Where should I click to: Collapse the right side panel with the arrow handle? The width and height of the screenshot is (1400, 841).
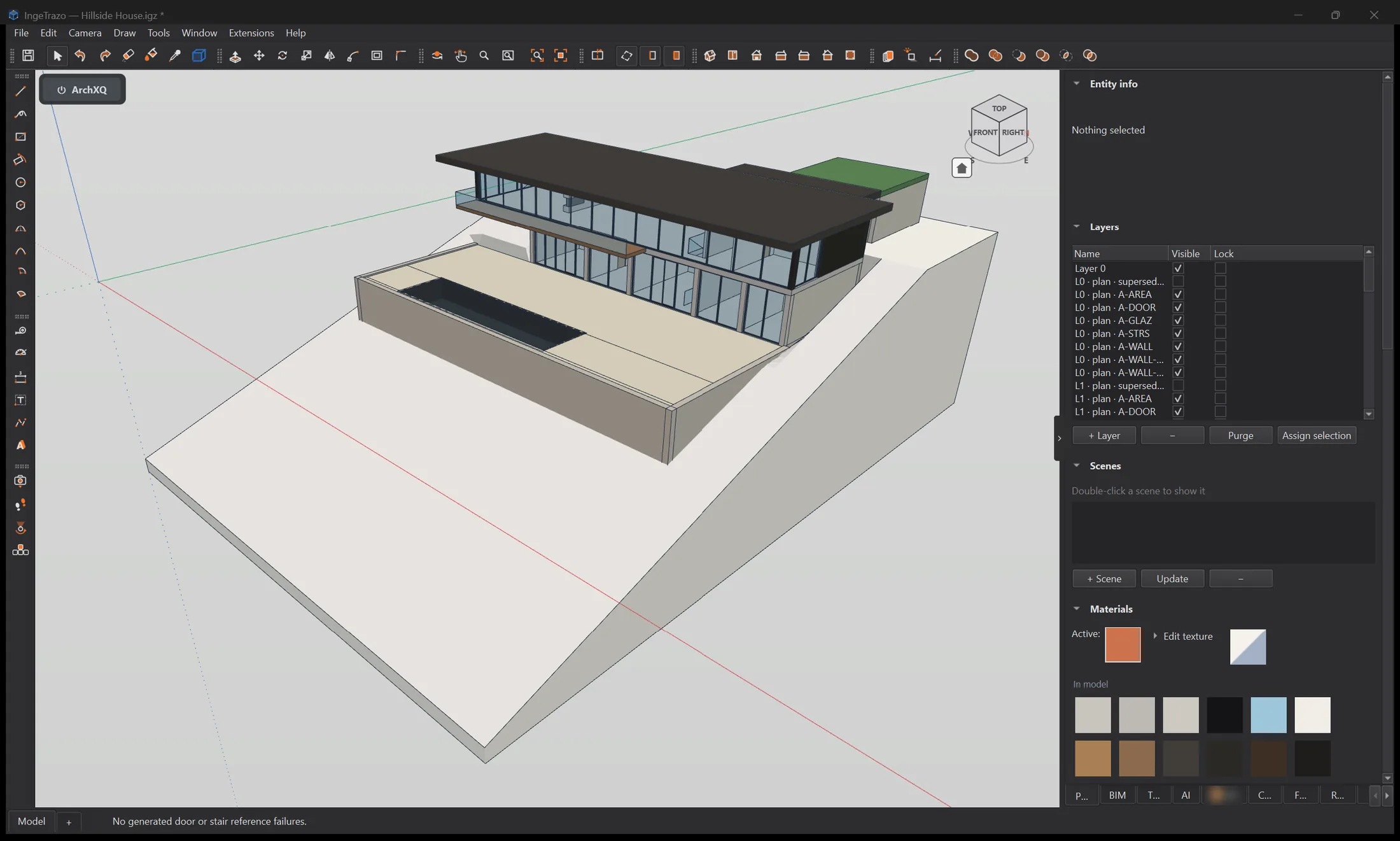[x=1058, y=438]
